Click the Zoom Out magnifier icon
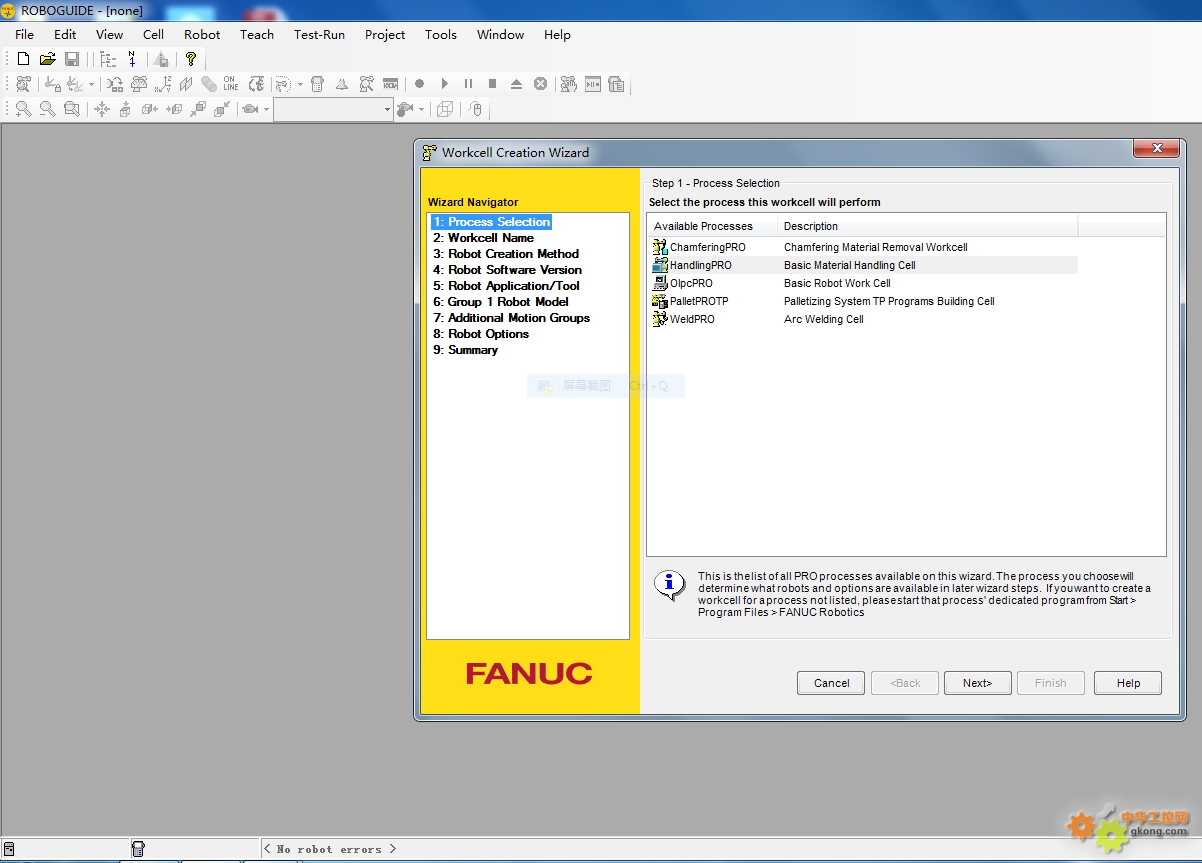 click(x=47, y=109)
